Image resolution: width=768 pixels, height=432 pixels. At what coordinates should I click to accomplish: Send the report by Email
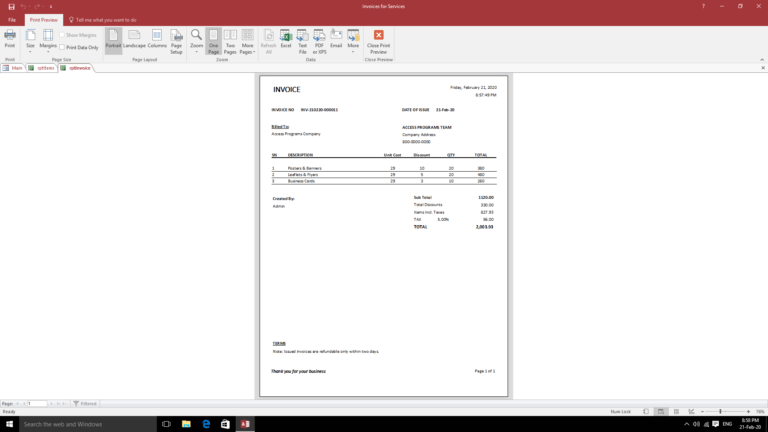pos(336,40)
